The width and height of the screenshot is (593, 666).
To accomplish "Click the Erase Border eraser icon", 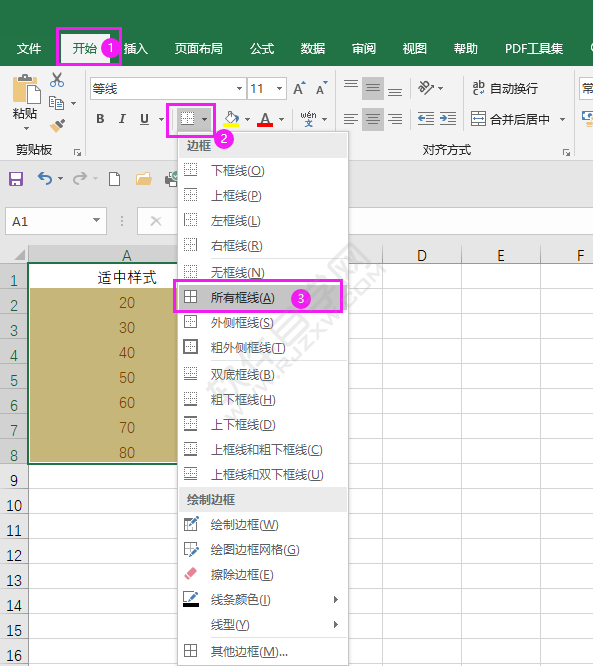I will (191, 574).
